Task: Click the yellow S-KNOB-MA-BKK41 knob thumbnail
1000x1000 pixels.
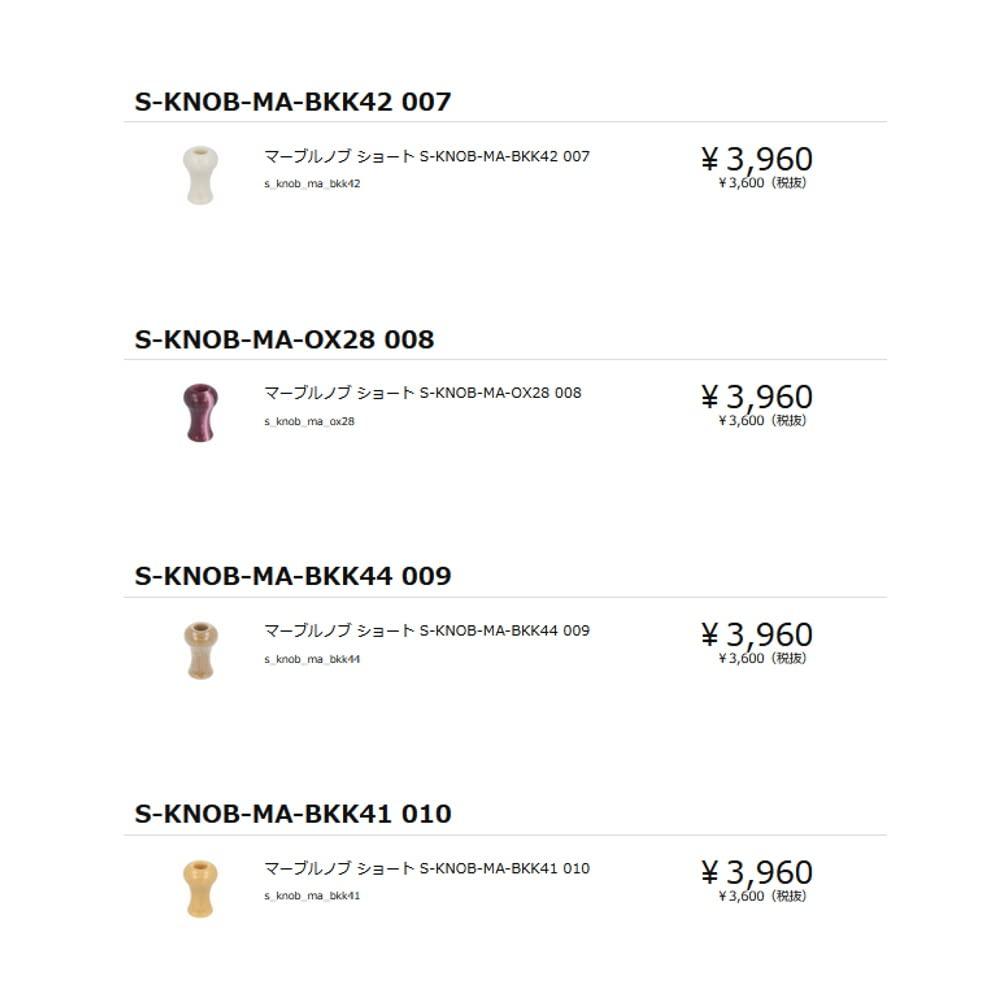Action: (201, 886)
